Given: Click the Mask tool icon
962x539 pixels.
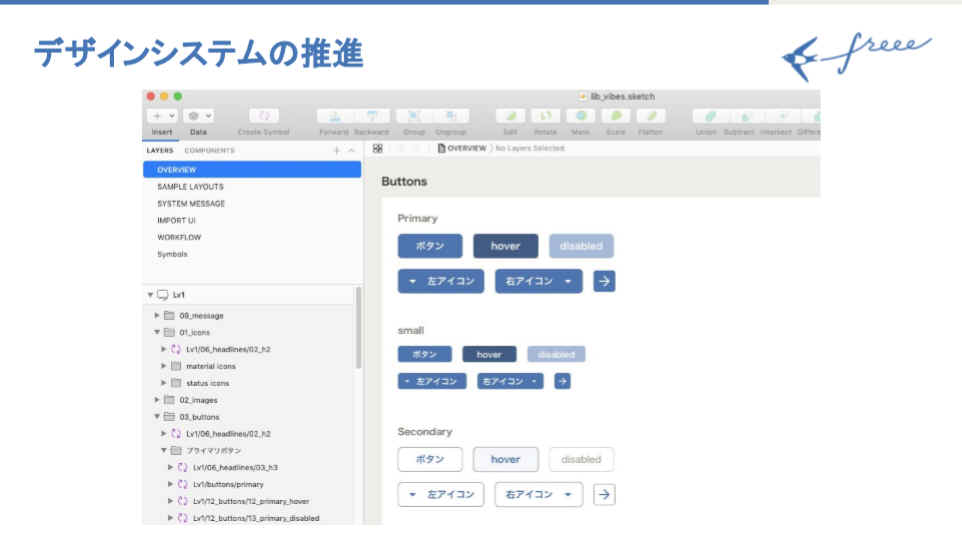Looking at the screenshot, I should pos(580,117).
